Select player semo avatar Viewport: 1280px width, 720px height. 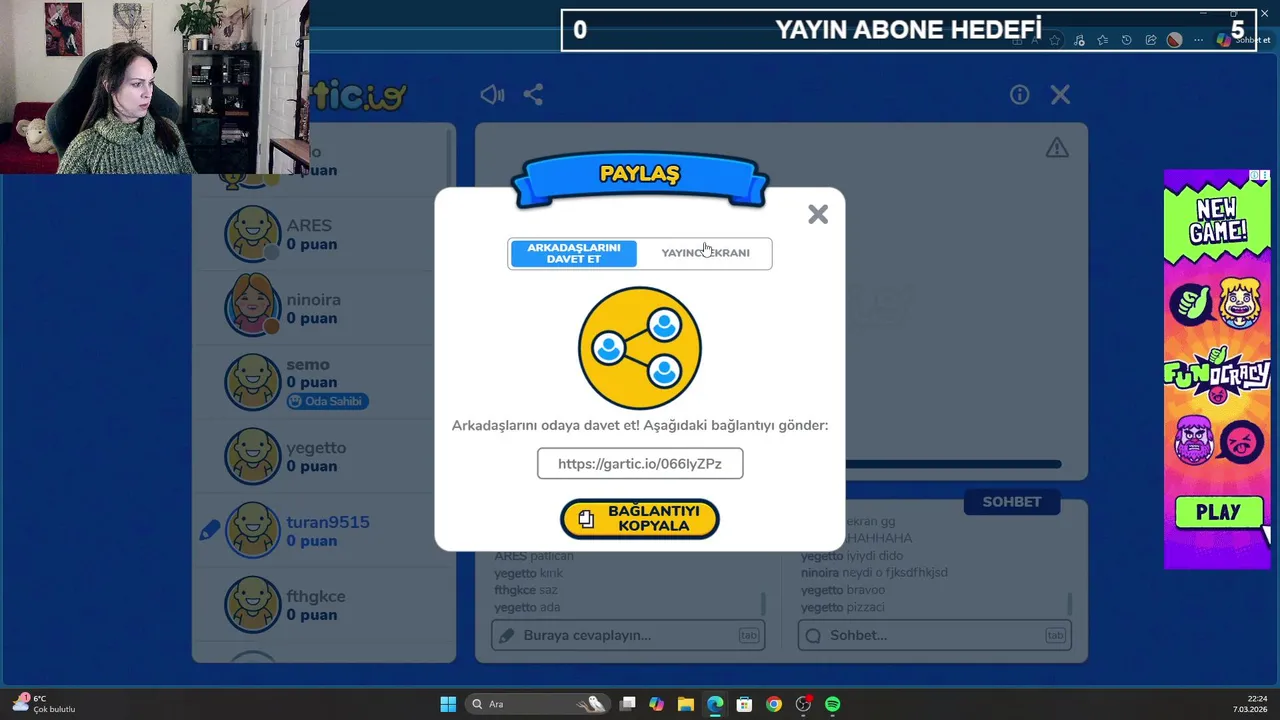[252, 382]
